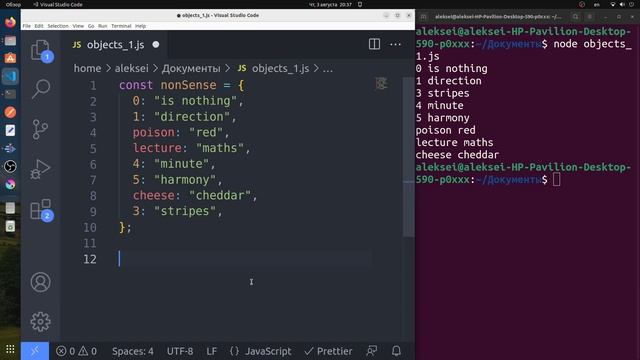
Task: Open the editor More Actions ellipsis
Action: (x=395, y=44)
